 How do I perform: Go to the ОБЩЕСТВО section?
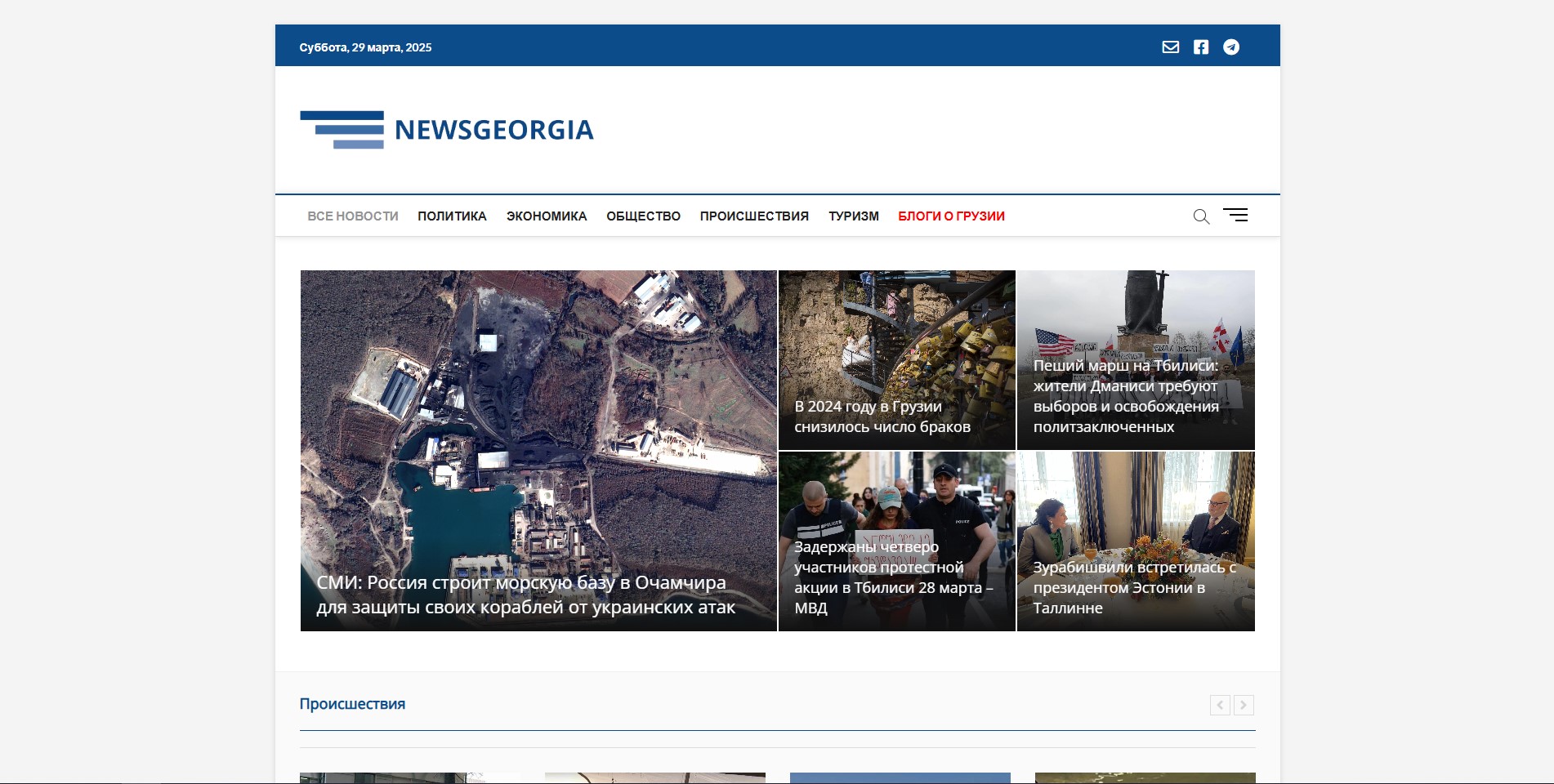click(x=643, y=216)
